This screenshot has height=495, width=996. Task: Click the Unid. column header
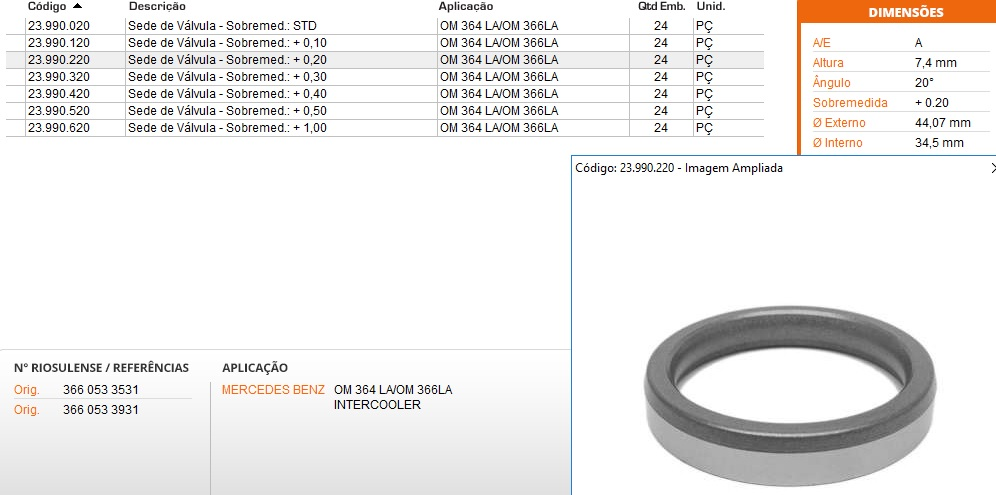pos(710,6)
